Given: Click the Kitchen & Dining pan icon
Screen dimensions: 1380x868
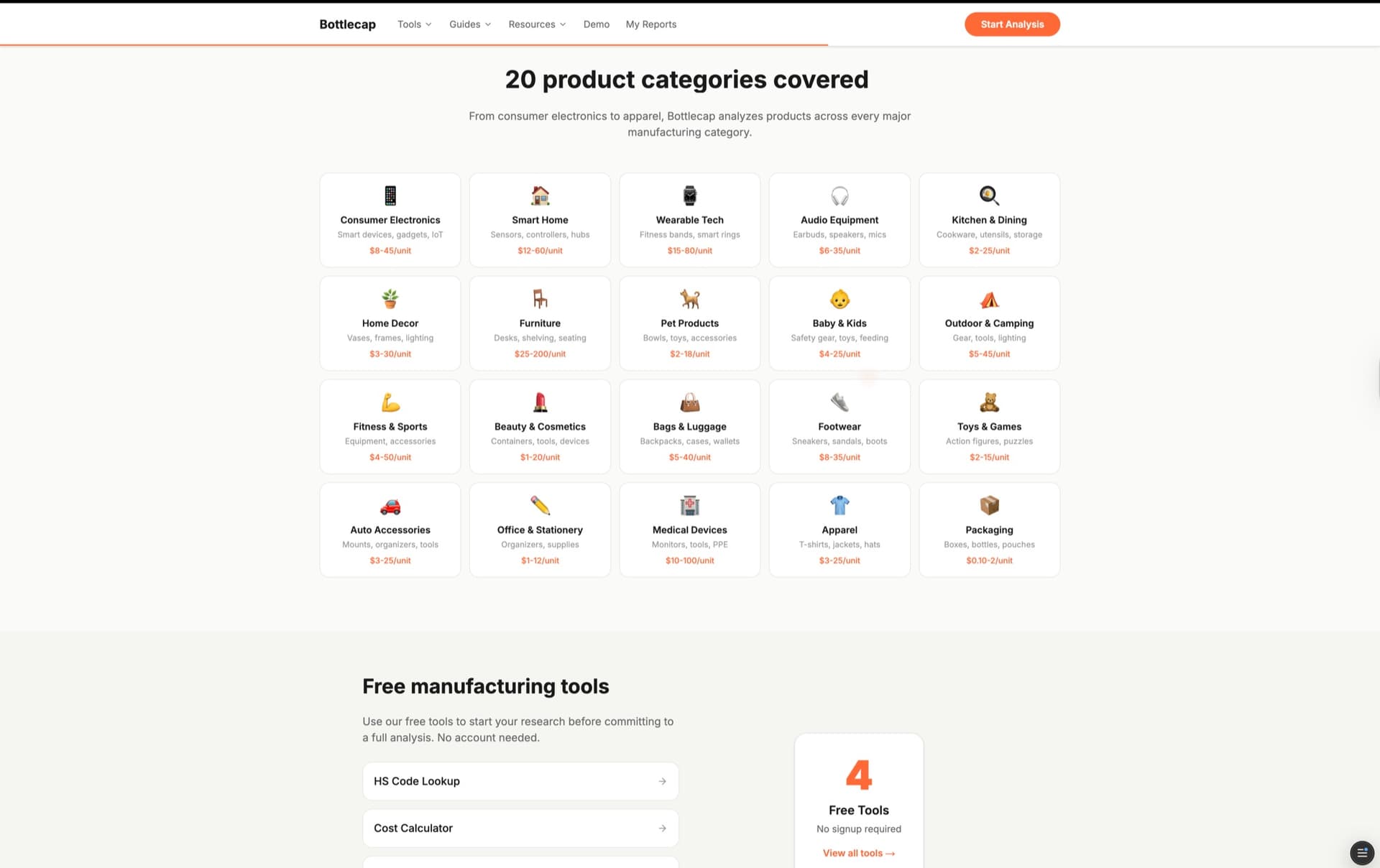Looking at the screenshot, I should (x=989, y=195).
